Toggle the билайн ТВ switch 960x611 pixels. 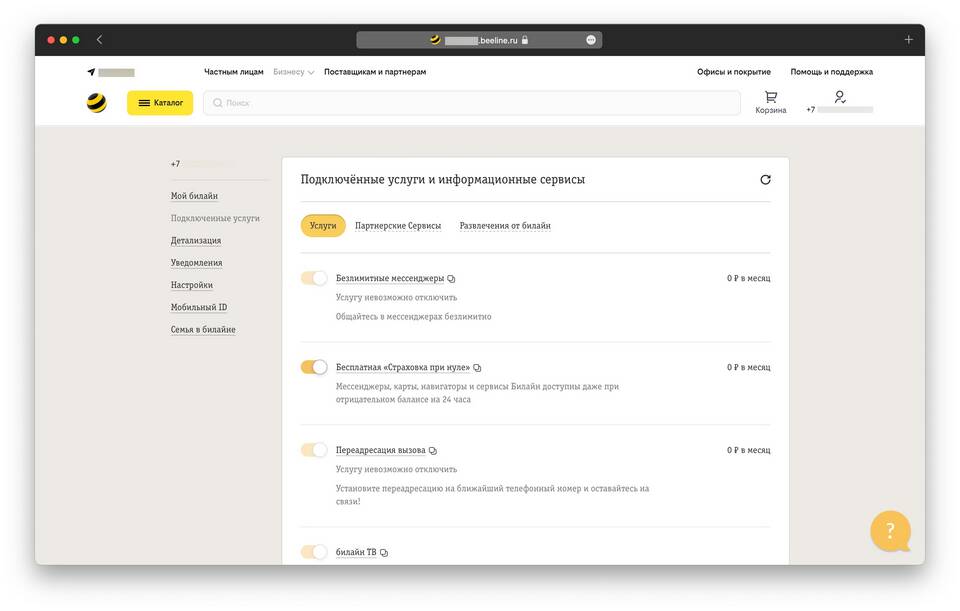(314, 552)
